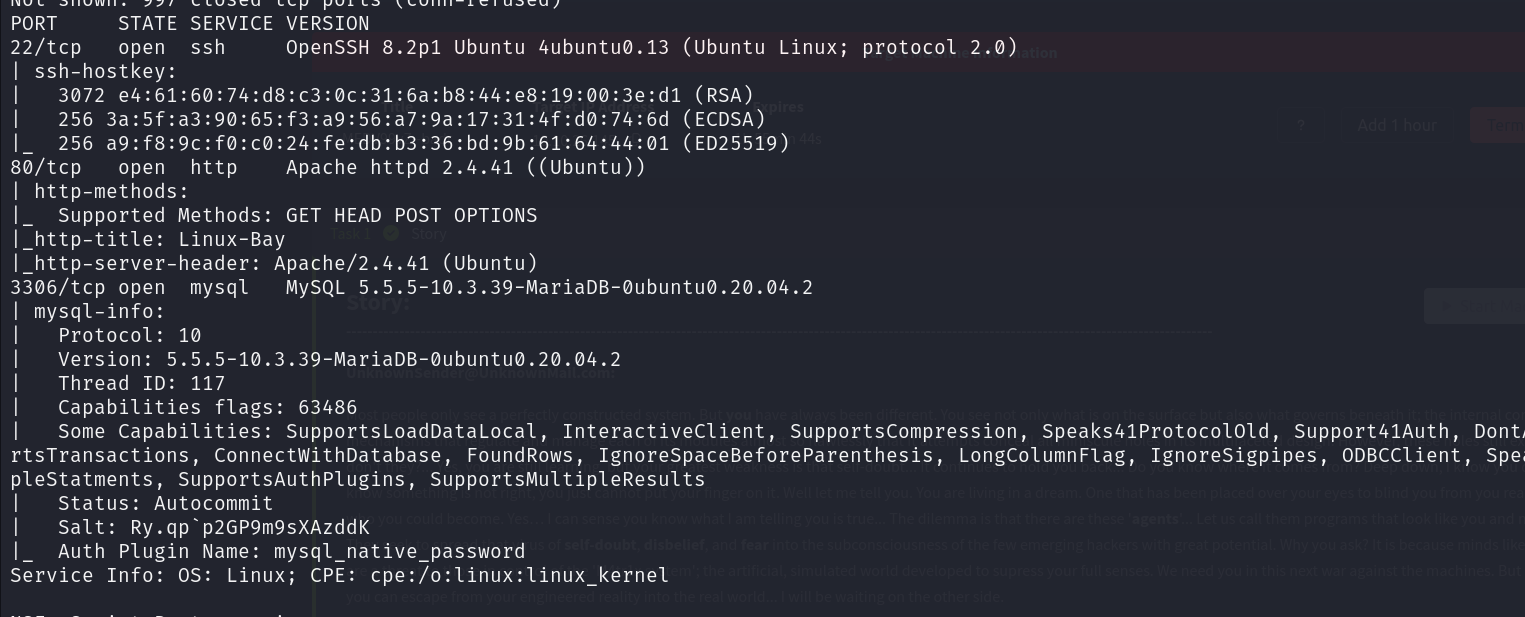Click the red Terminate button at right edge
1525x617 pixels.
click(1498, 125)
